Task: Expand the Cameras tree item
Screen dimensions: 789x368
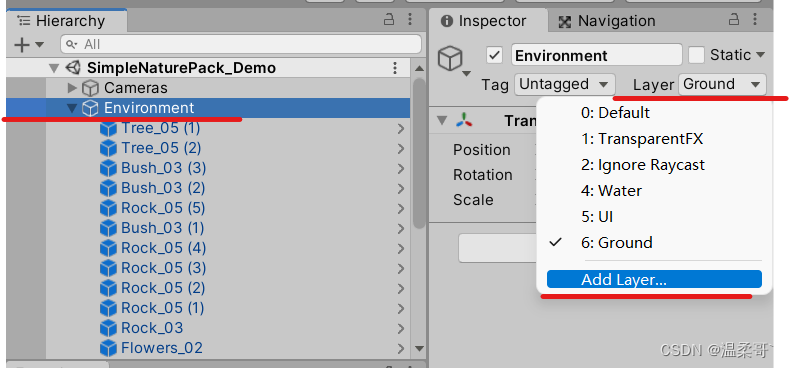Action: [x=72, y=88]
